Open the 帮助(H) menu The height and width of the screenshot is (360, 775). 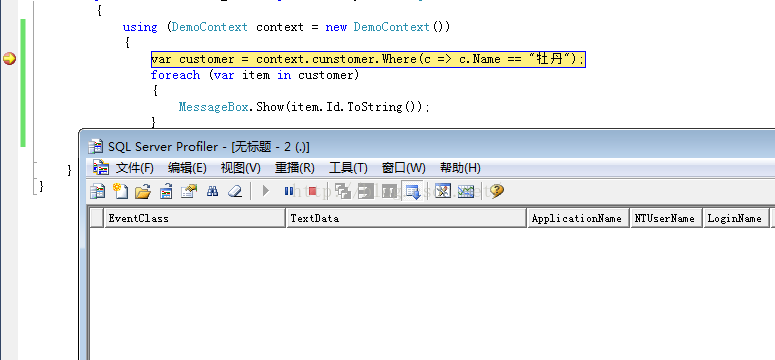pos(460,168)
